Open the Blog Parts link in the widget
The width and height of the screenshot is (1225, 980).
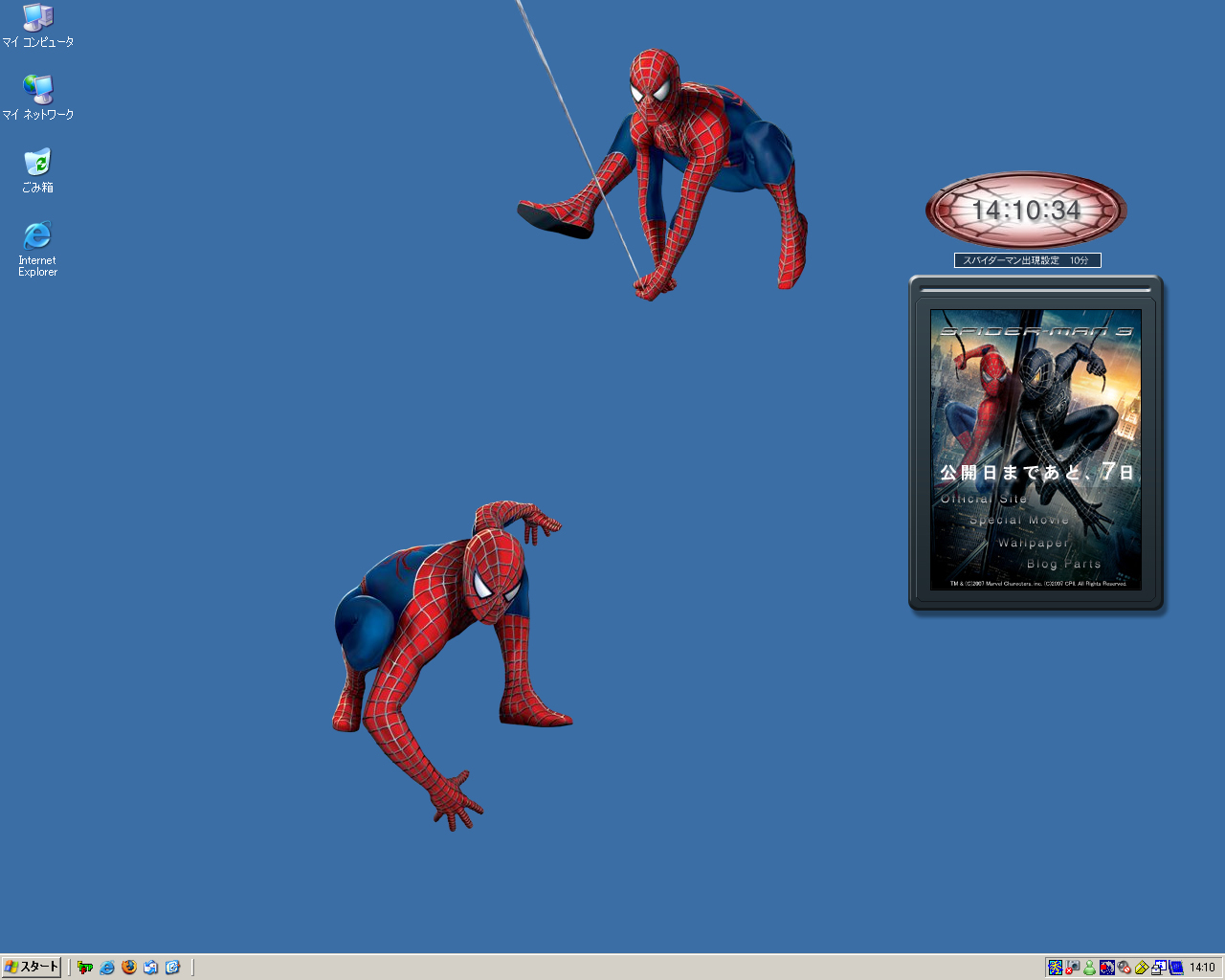pos(1064,564)
